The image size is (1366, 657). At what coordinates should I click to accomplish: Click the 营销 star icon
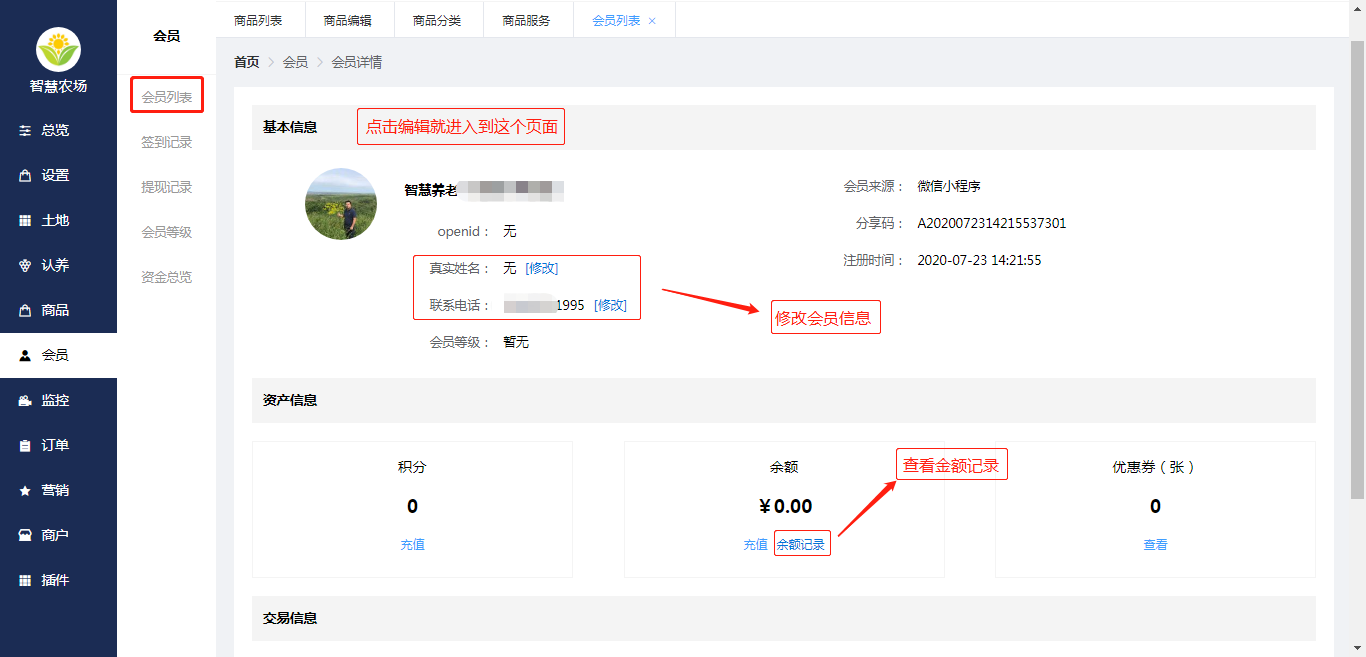(25, 490)
